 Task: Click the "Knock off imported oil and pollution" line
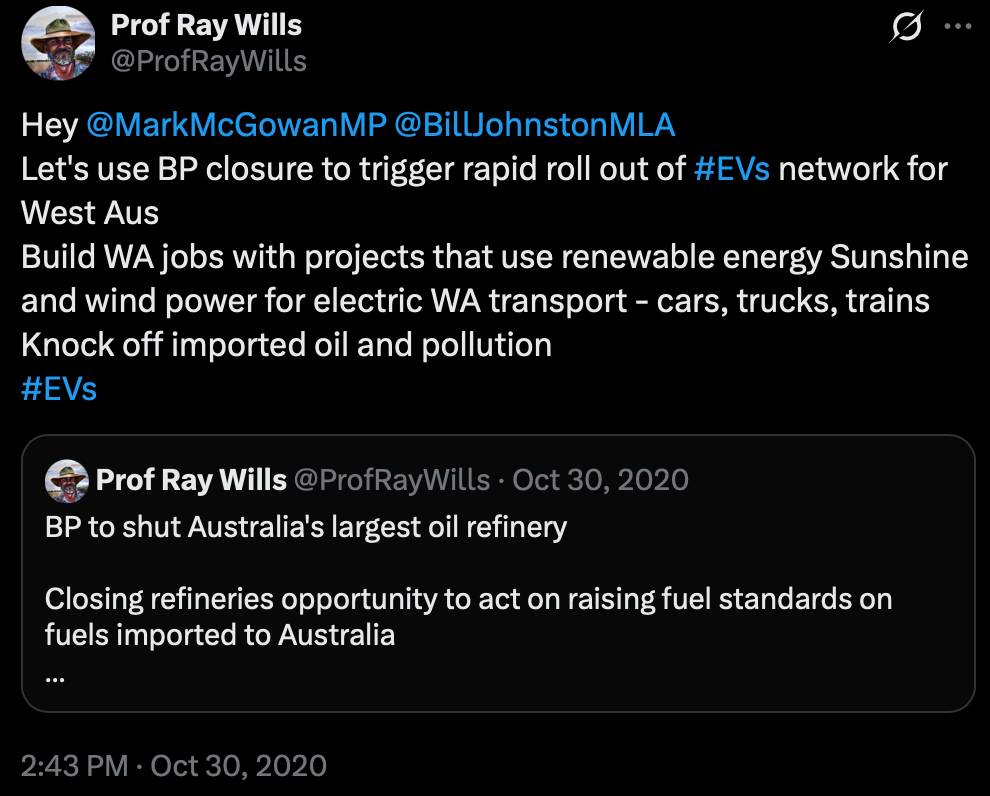[x=286, y=345]
